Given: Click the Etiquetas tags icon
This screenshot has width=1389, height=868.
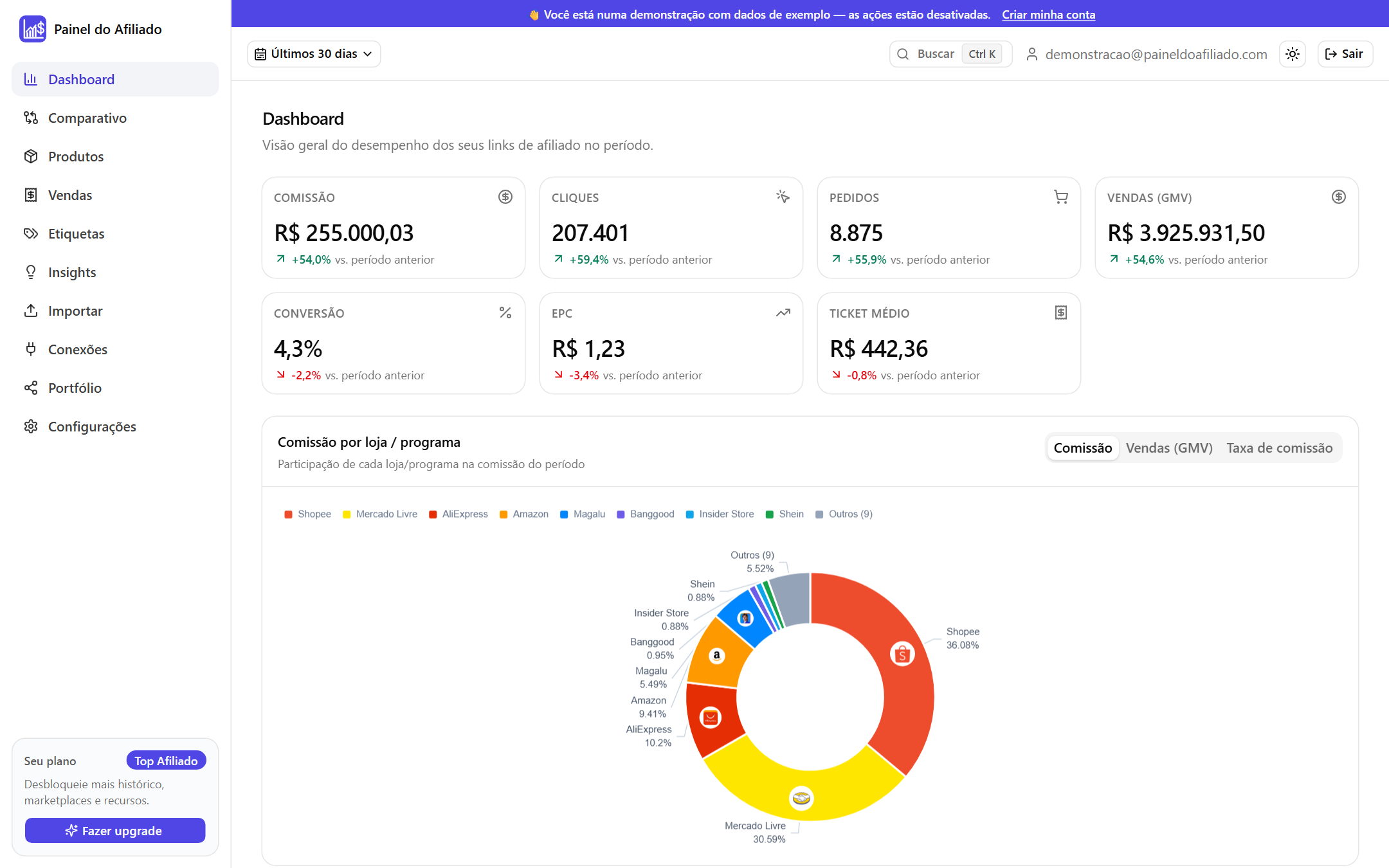Looking at the screenshot, I should tap(31, 233).
